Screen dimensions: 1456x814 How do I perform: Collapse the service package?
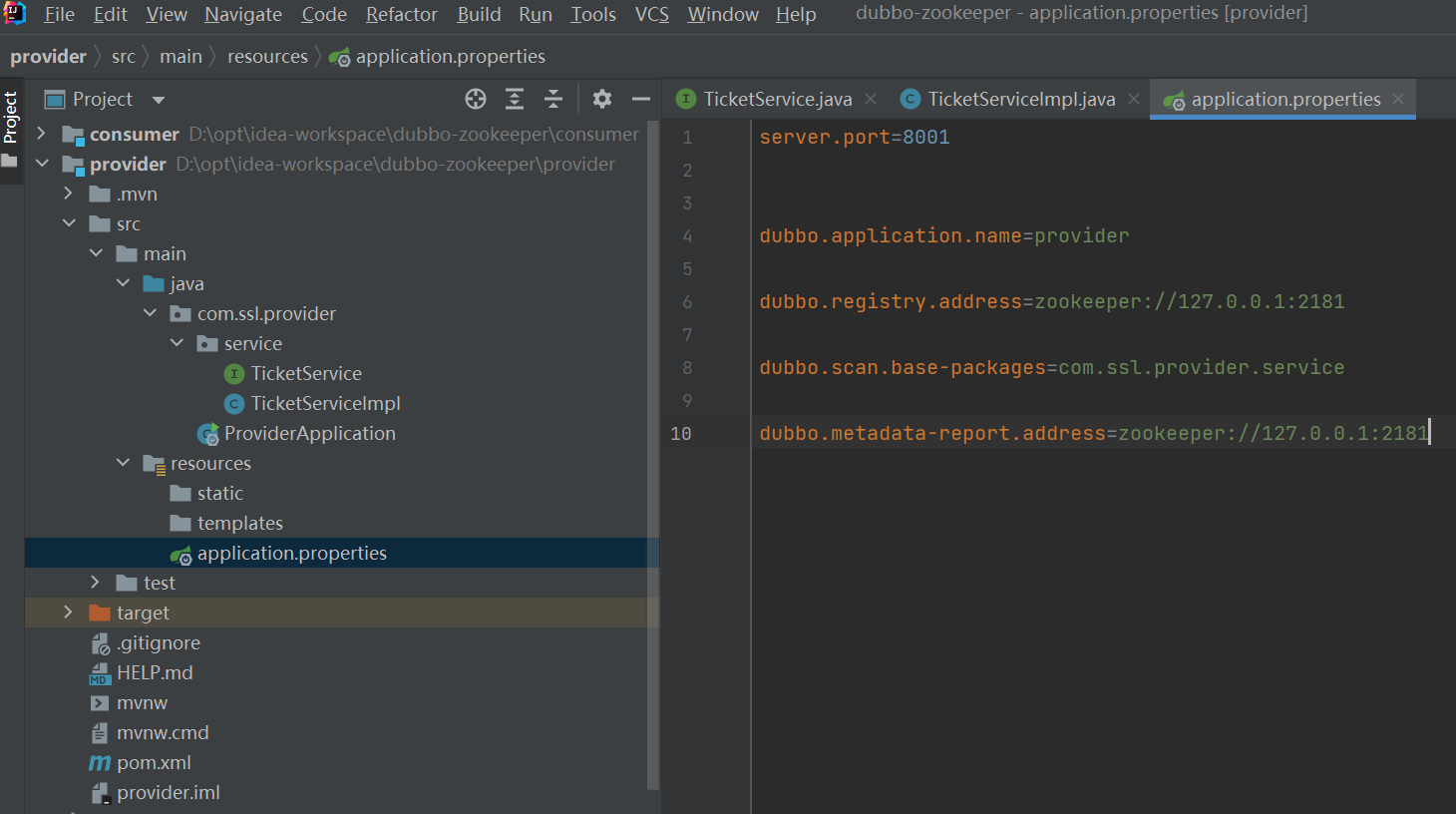(x=176, y=343)
